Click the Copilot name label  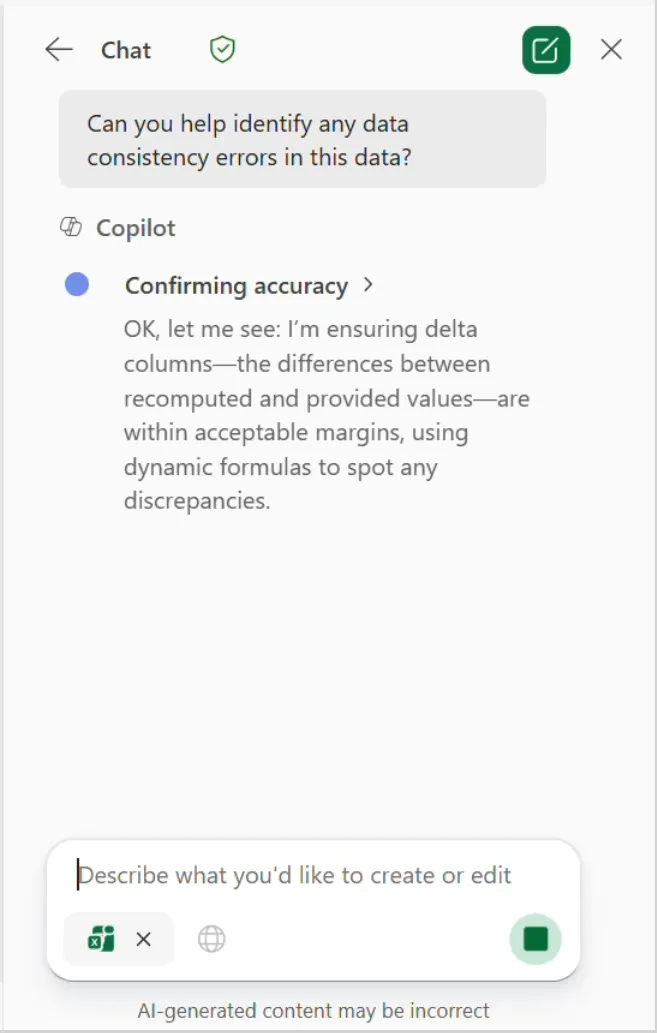[136, 228]
